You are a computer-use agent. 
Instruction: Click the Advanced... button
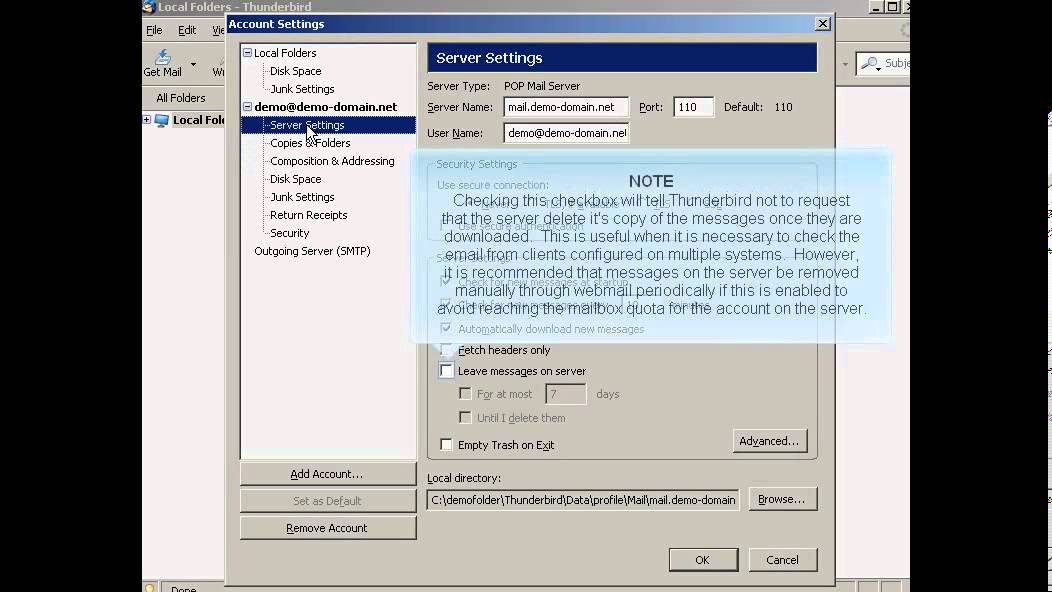770,441
